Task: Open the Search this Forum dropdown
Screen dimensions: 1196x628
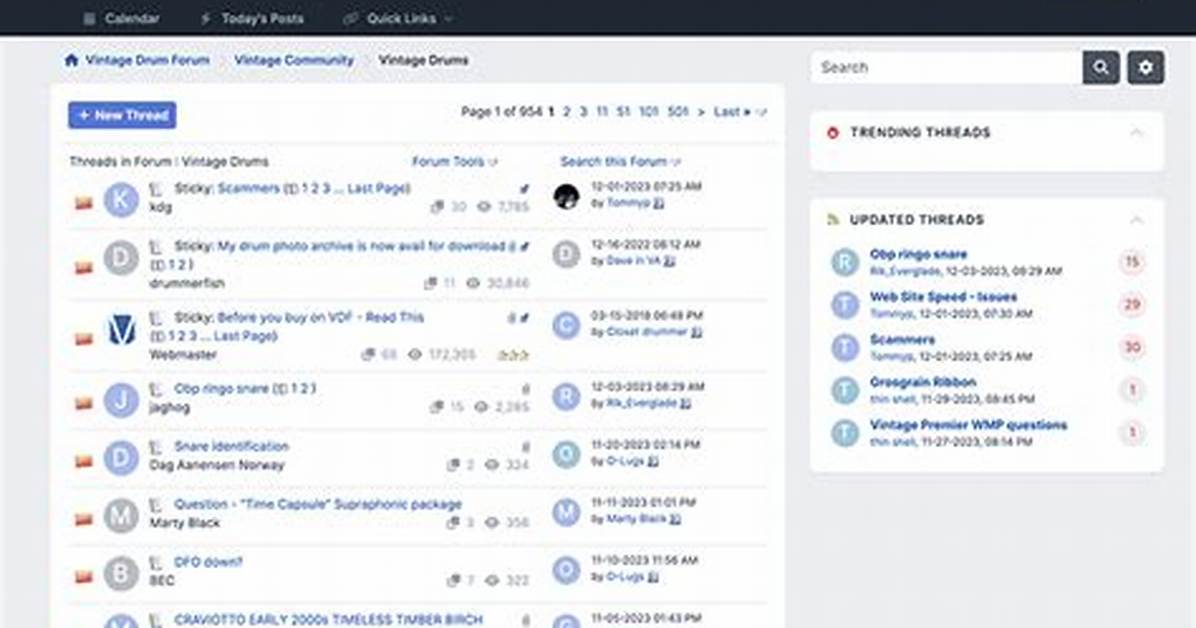Action: (x=620, y=162)
